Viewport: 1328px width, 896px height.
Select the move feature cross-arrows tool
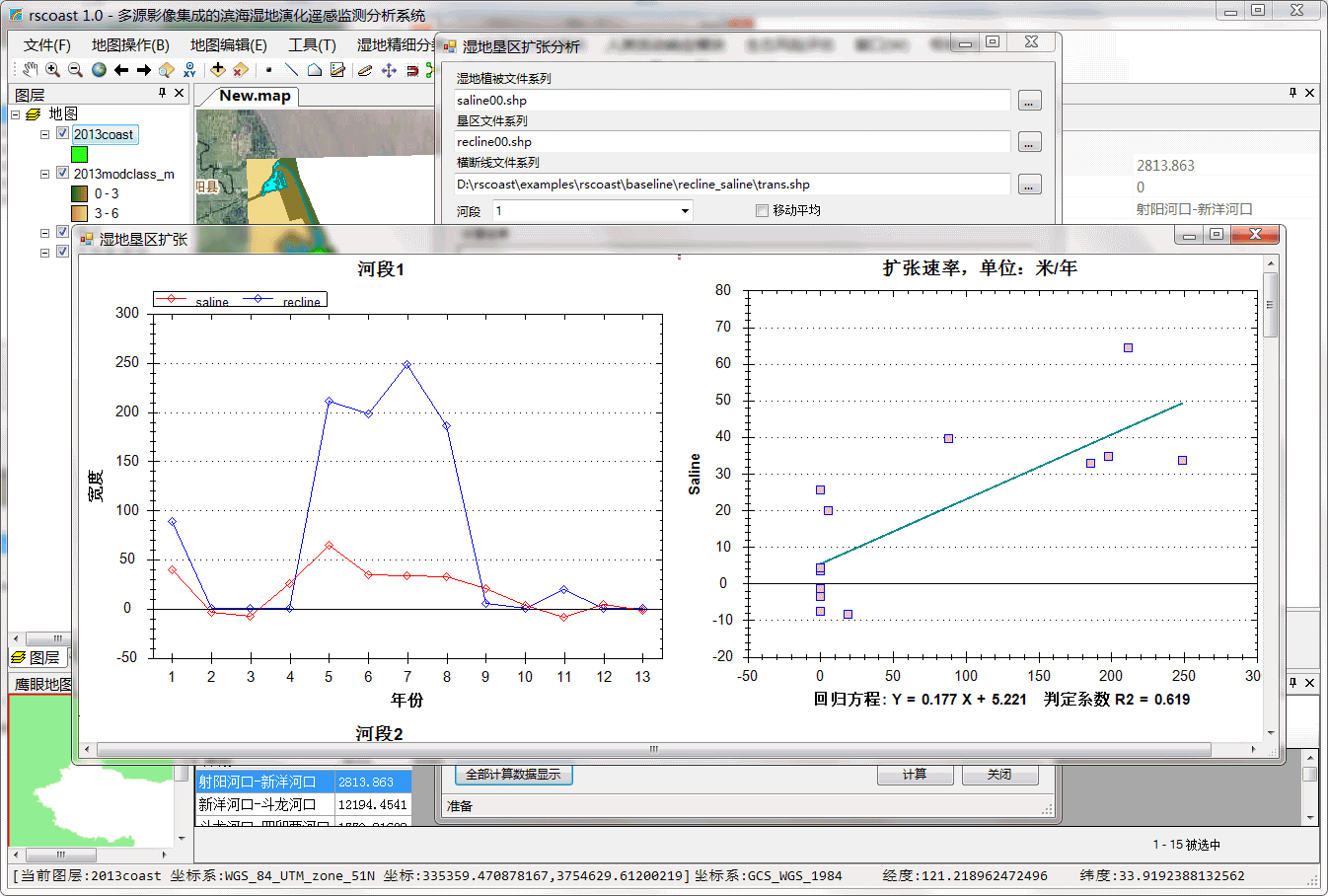[x=389, y=70]
